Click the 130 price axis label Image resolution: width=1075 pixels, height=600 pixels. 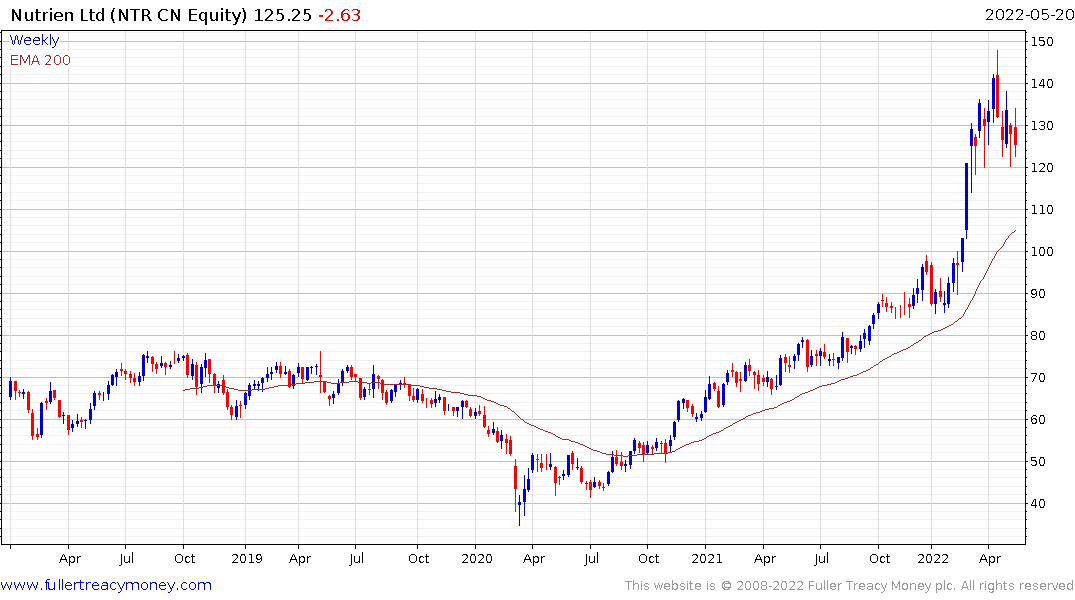point(1042,125)
